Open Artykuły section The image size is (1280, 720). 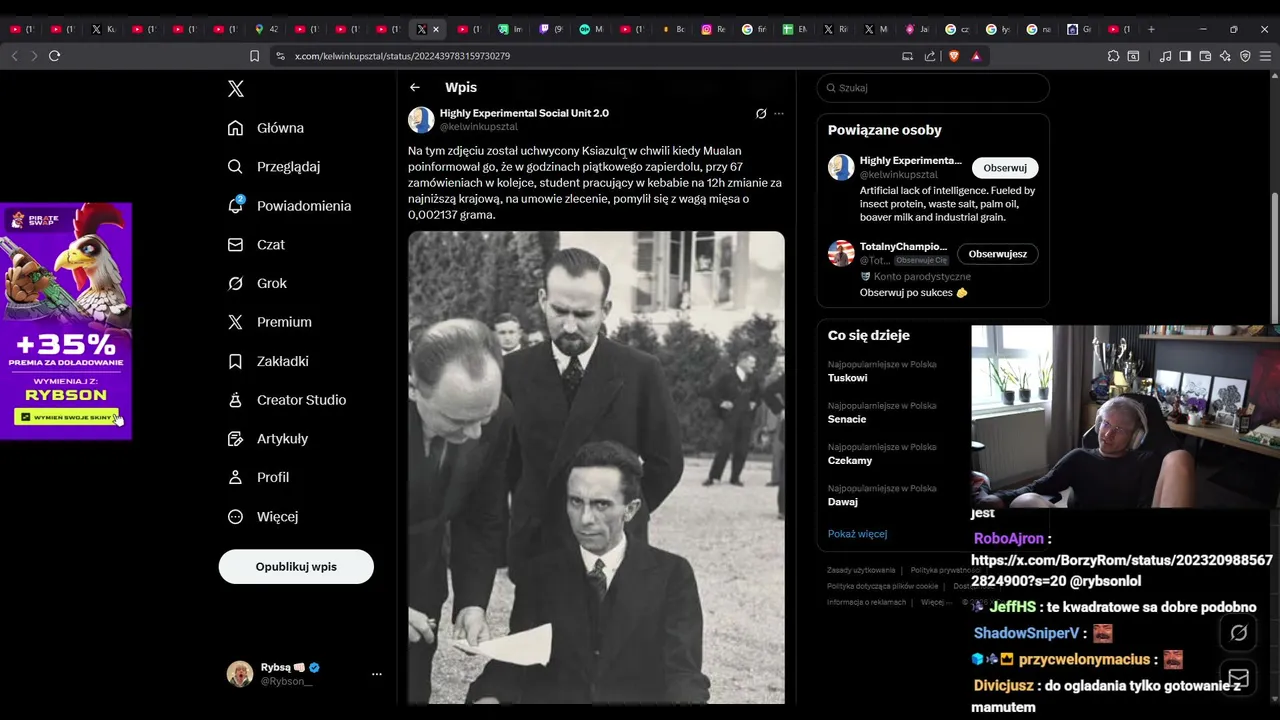(x=268, y=439)
